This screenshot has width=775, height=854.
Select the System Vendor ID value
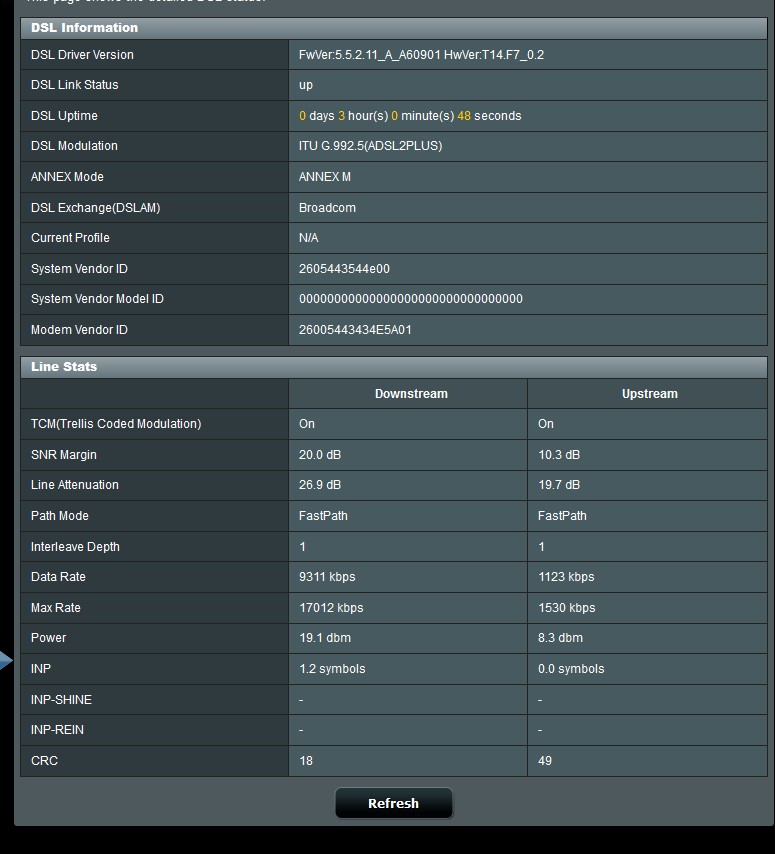click(344, 269)
